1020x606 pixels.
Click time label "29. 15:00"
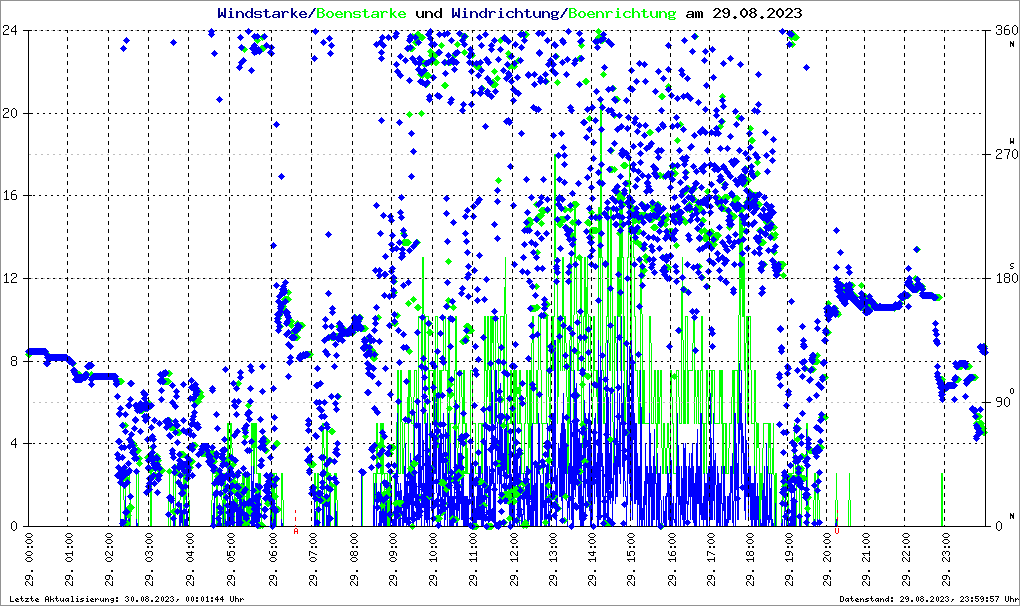630,559
